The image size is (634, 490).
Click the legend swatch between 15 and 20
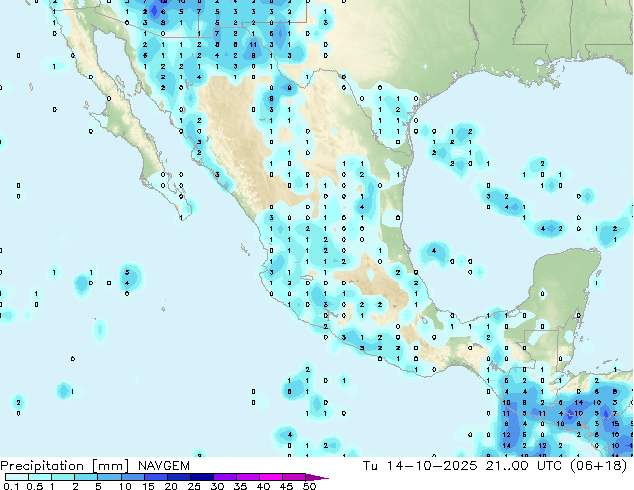click(155, 477)
